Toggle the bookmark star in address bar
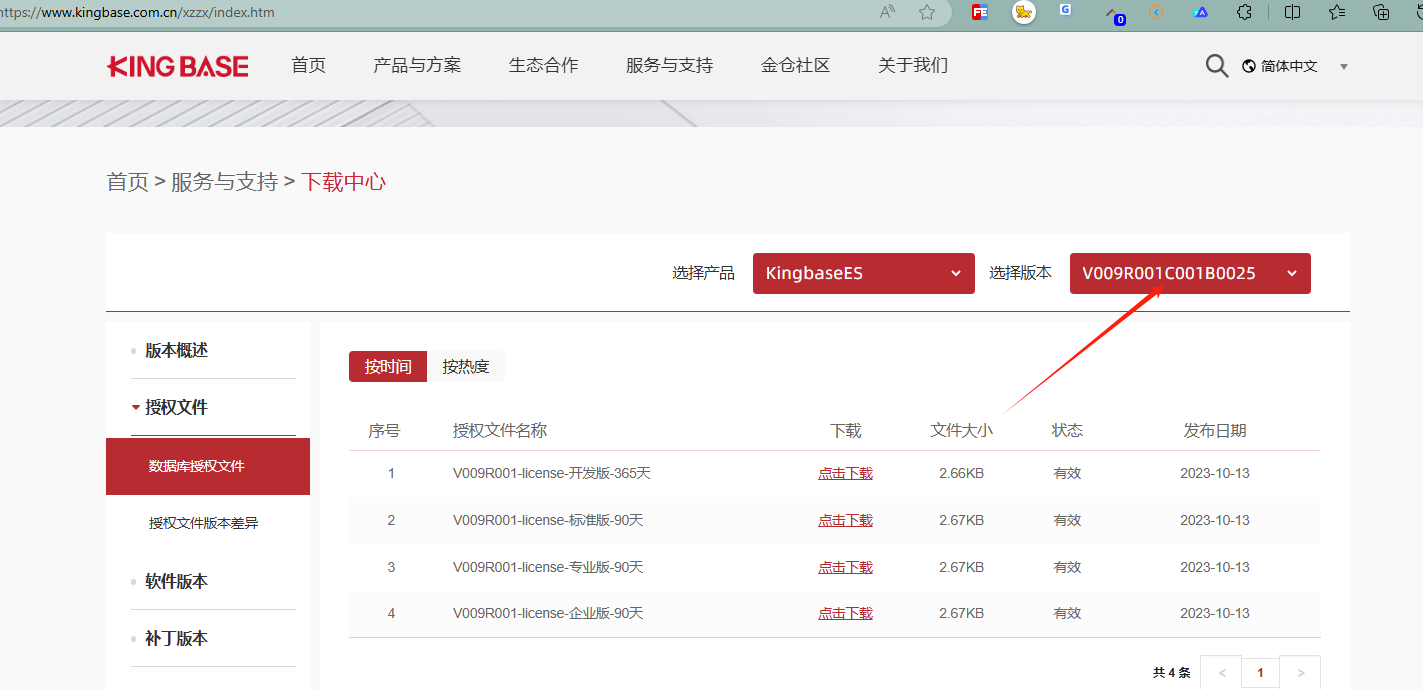Viewport: 1423px width, 689px height. point(926,13)
